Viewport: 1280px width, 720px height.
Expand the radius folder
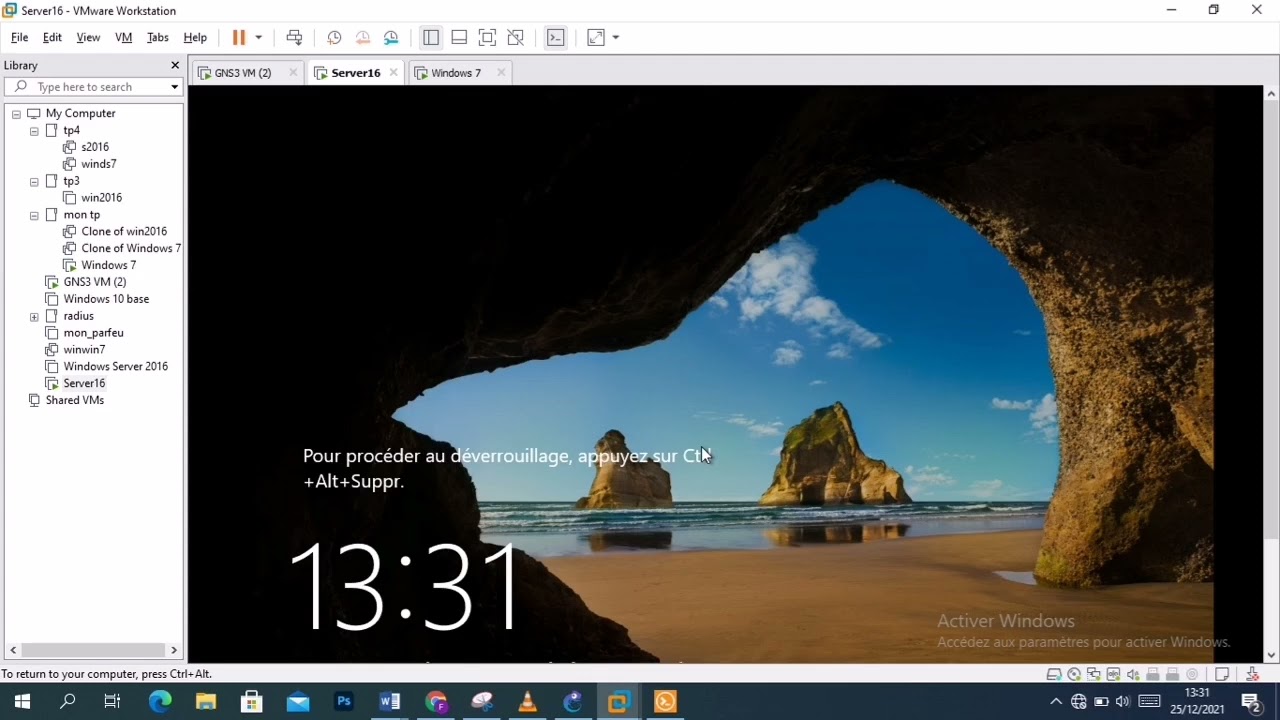34,317
